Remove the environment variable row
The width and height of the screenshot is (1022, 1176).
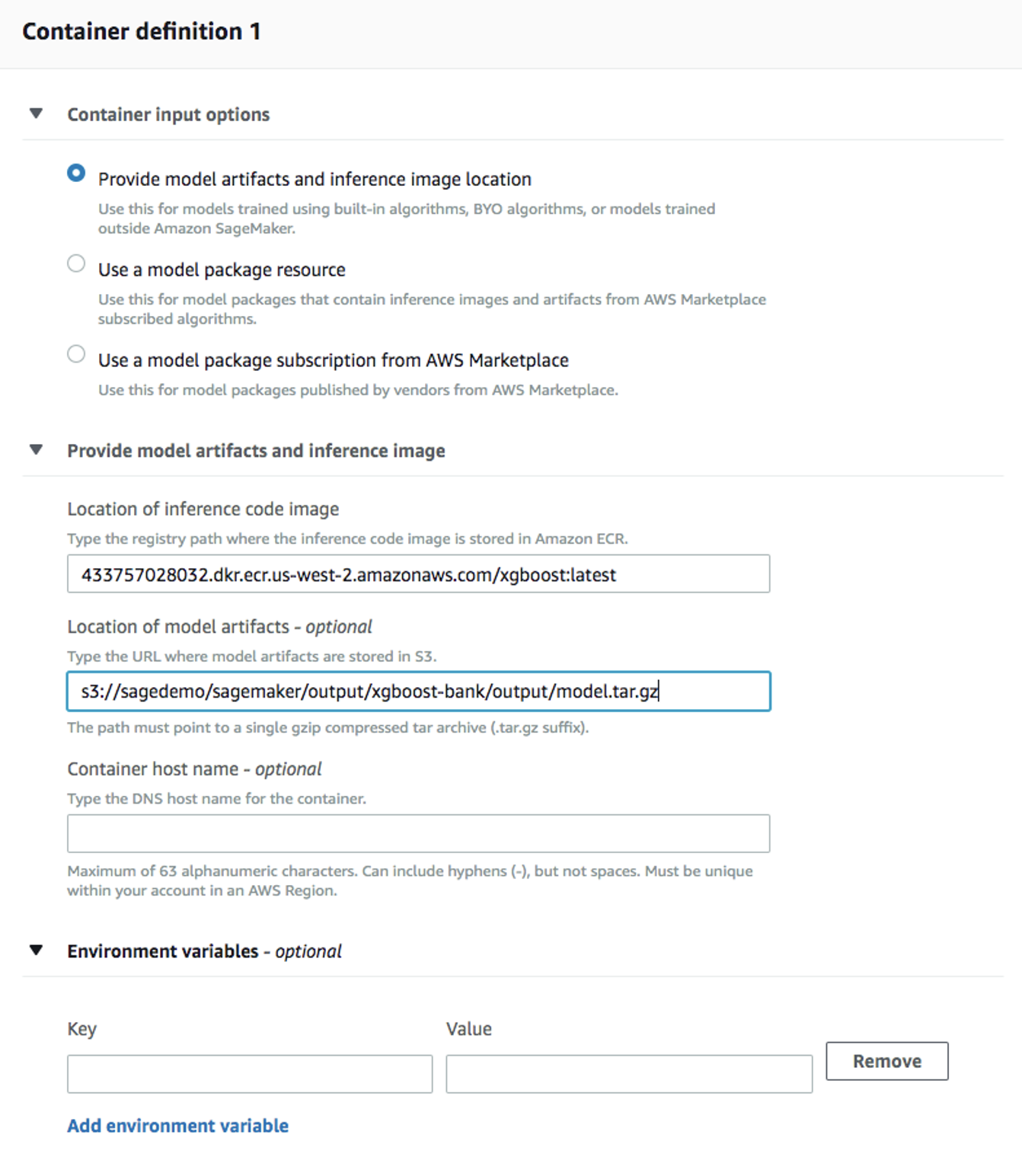pos(886,1061)
